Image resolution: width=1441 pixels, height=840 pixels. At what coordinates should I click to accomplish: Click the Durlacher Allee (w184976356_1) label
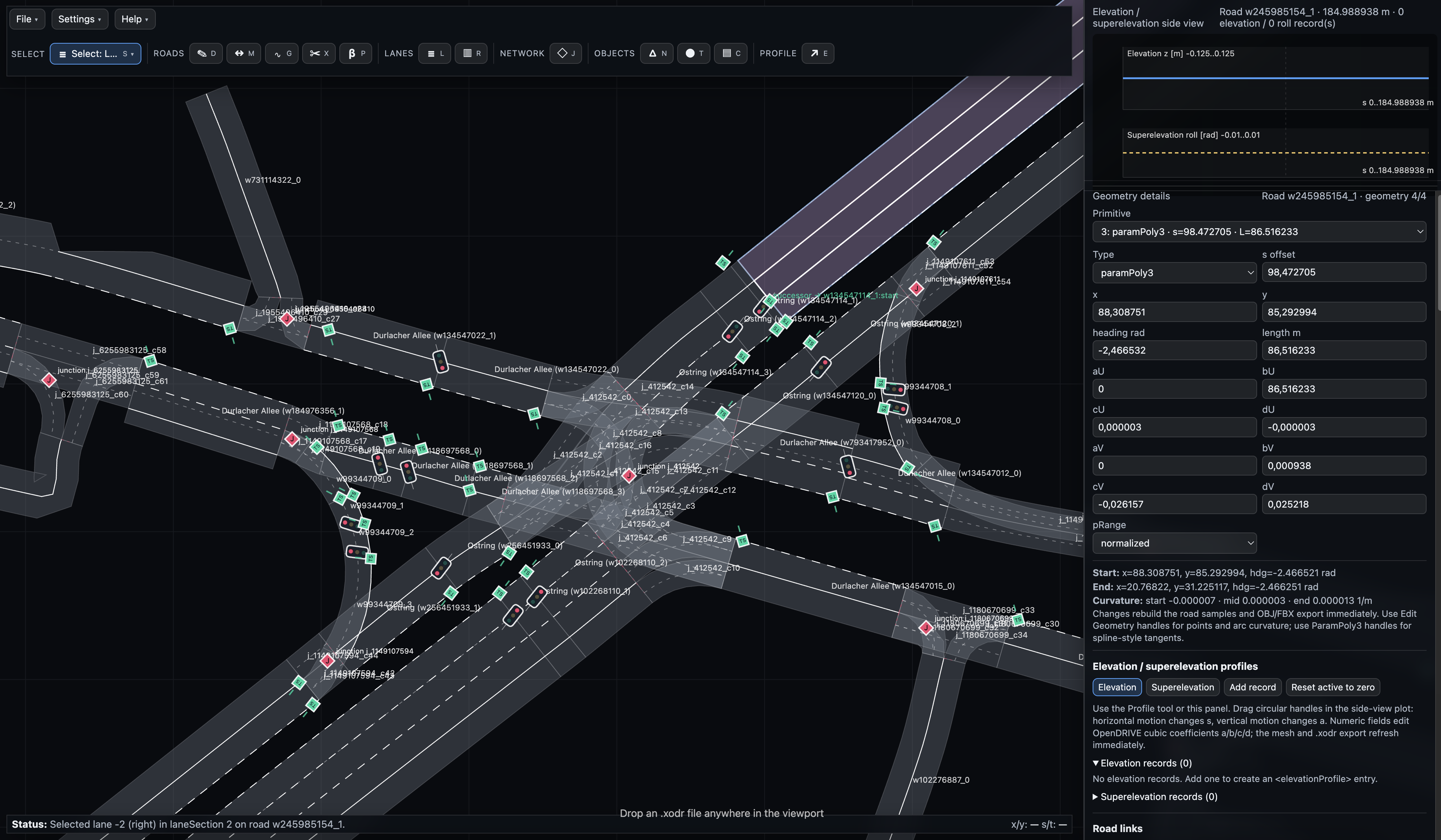tap(282, 411)
